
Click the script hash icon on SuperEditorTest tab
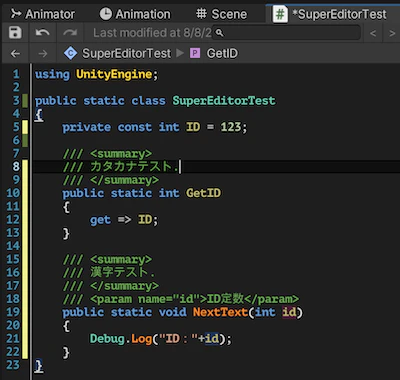pos(280,15)
